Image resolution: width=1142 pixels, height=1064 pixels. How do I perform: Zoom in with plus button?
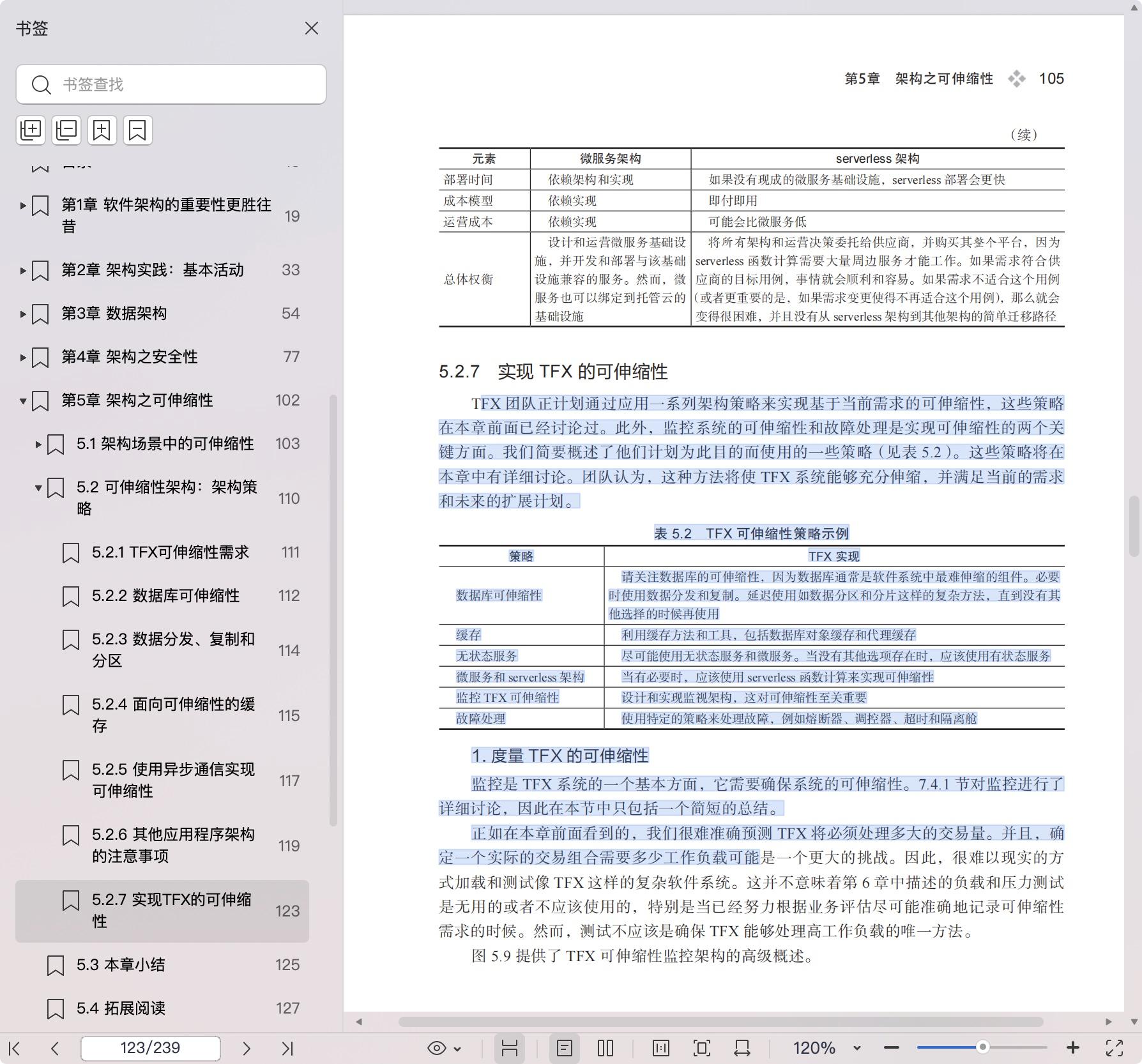pos(1073,1048)
